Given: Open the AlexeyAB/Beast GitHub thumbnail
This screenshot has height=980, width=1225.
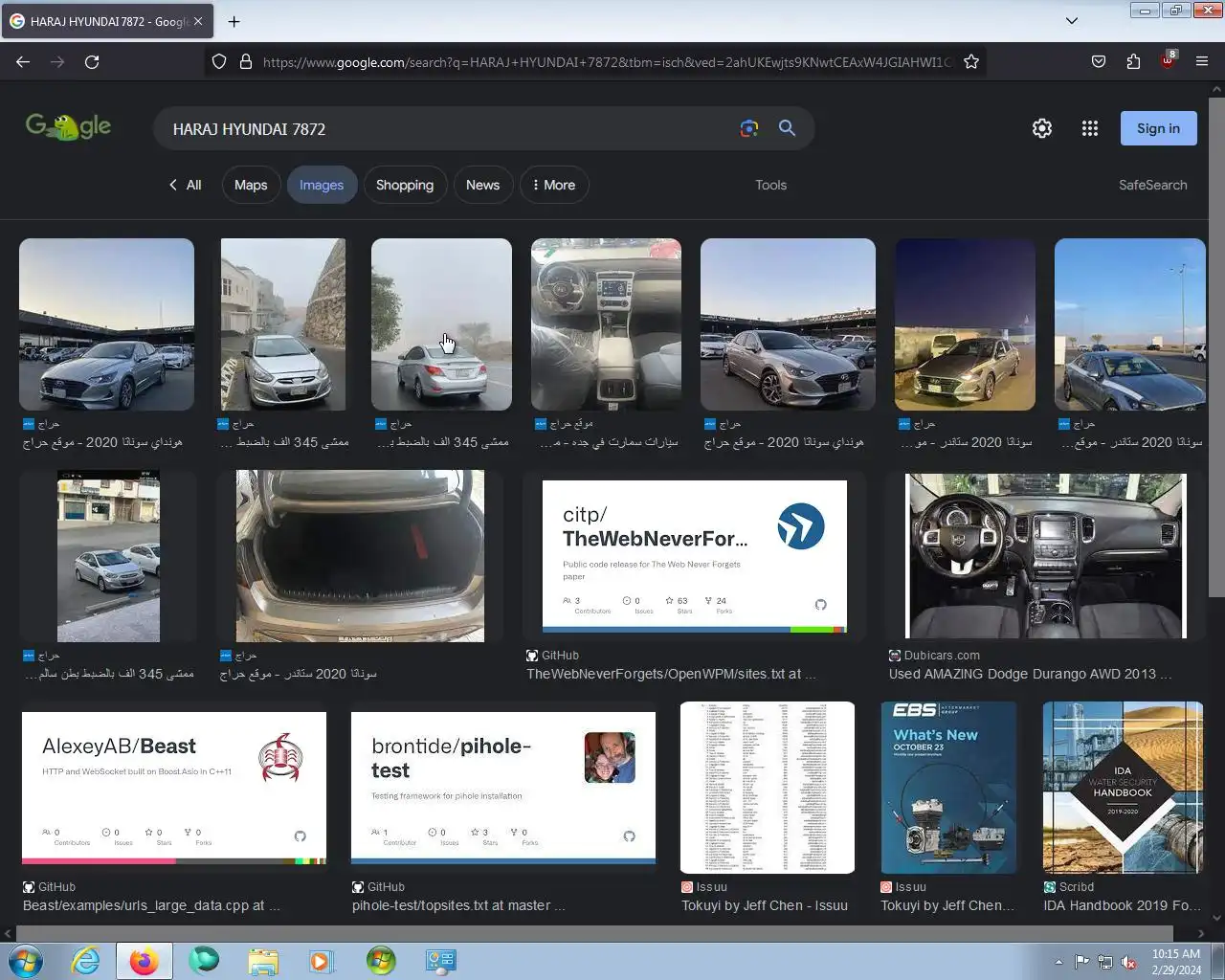Looking at the screenshot, I should point(174,788).
